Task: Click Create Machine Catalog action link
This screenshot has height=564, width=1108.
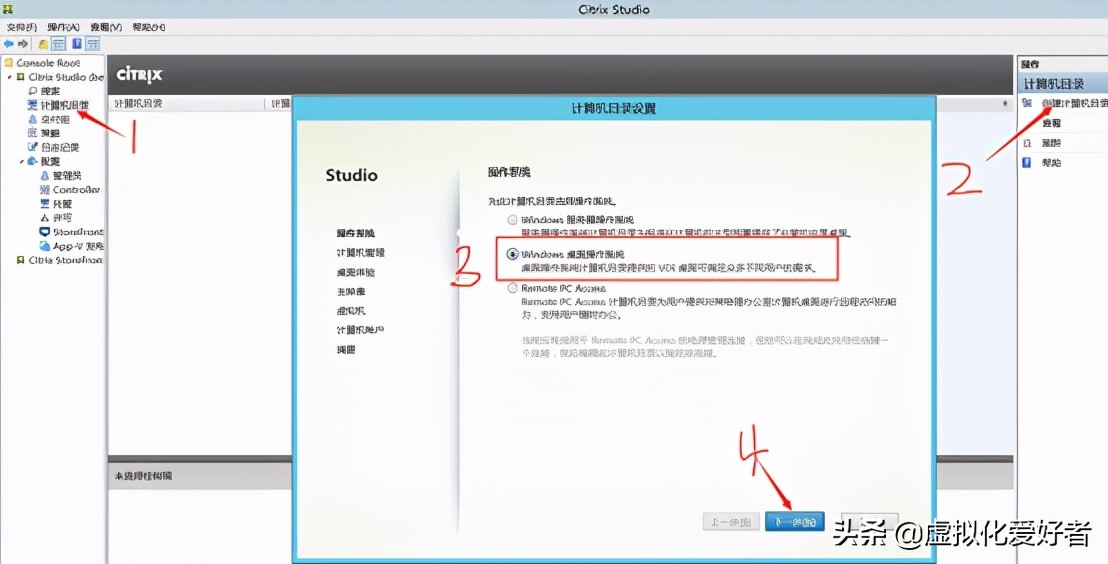Action: click(1074, 103)
